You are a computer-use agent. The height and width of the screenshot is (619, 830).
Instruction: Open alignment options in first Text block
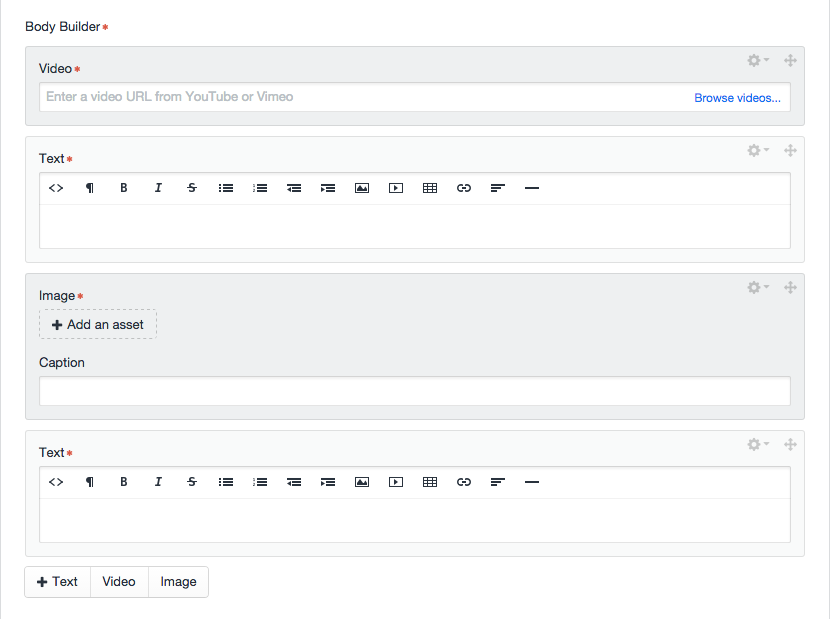click(498, 188)
